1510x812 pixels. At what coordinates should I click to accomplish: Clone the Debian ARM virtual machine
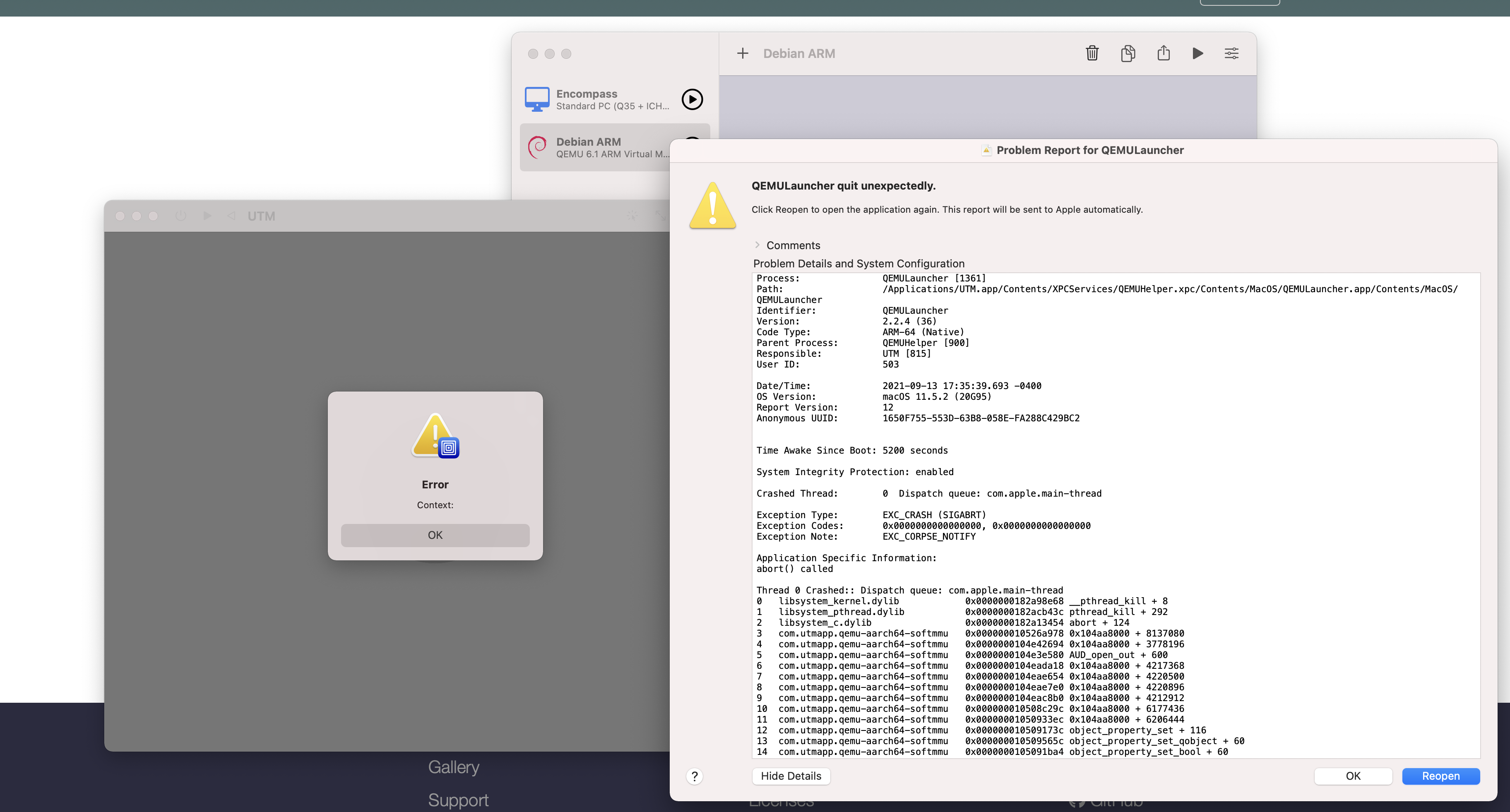point(1128,53)
